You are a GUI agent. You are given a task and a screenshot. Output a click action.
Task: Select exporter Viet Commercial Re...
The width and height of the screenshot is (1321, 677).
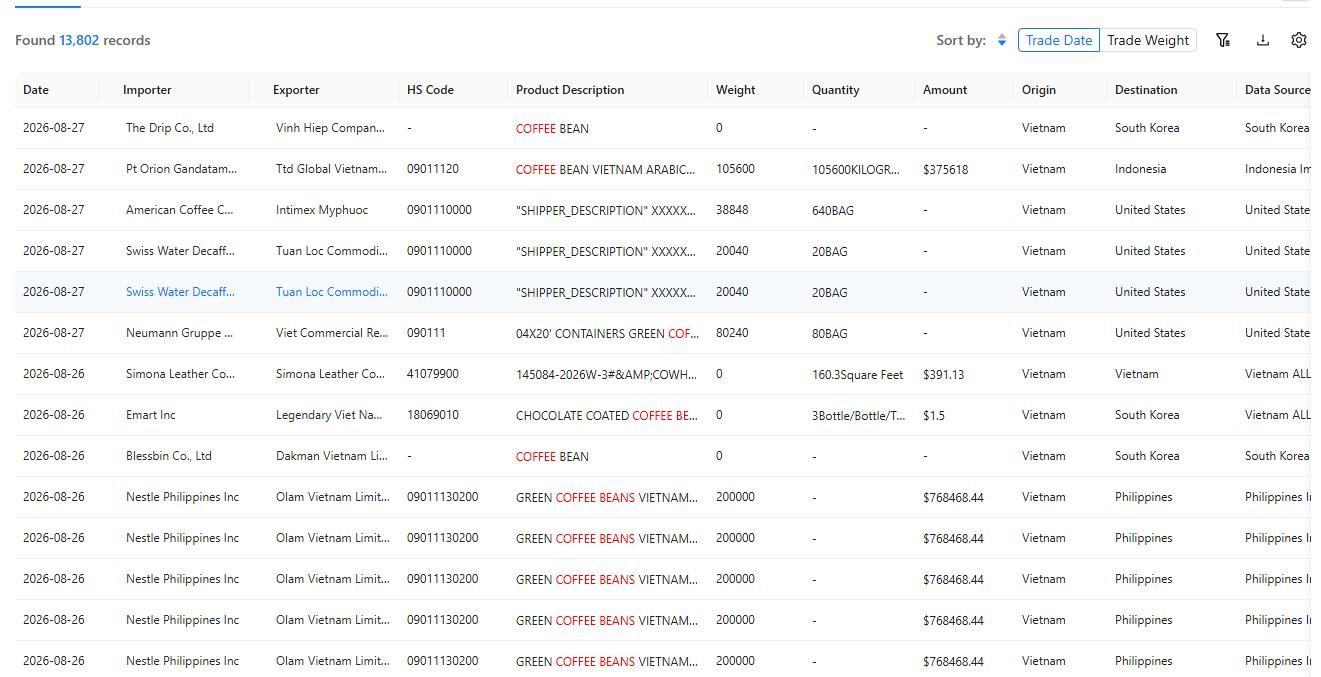(x=332, y=333)
